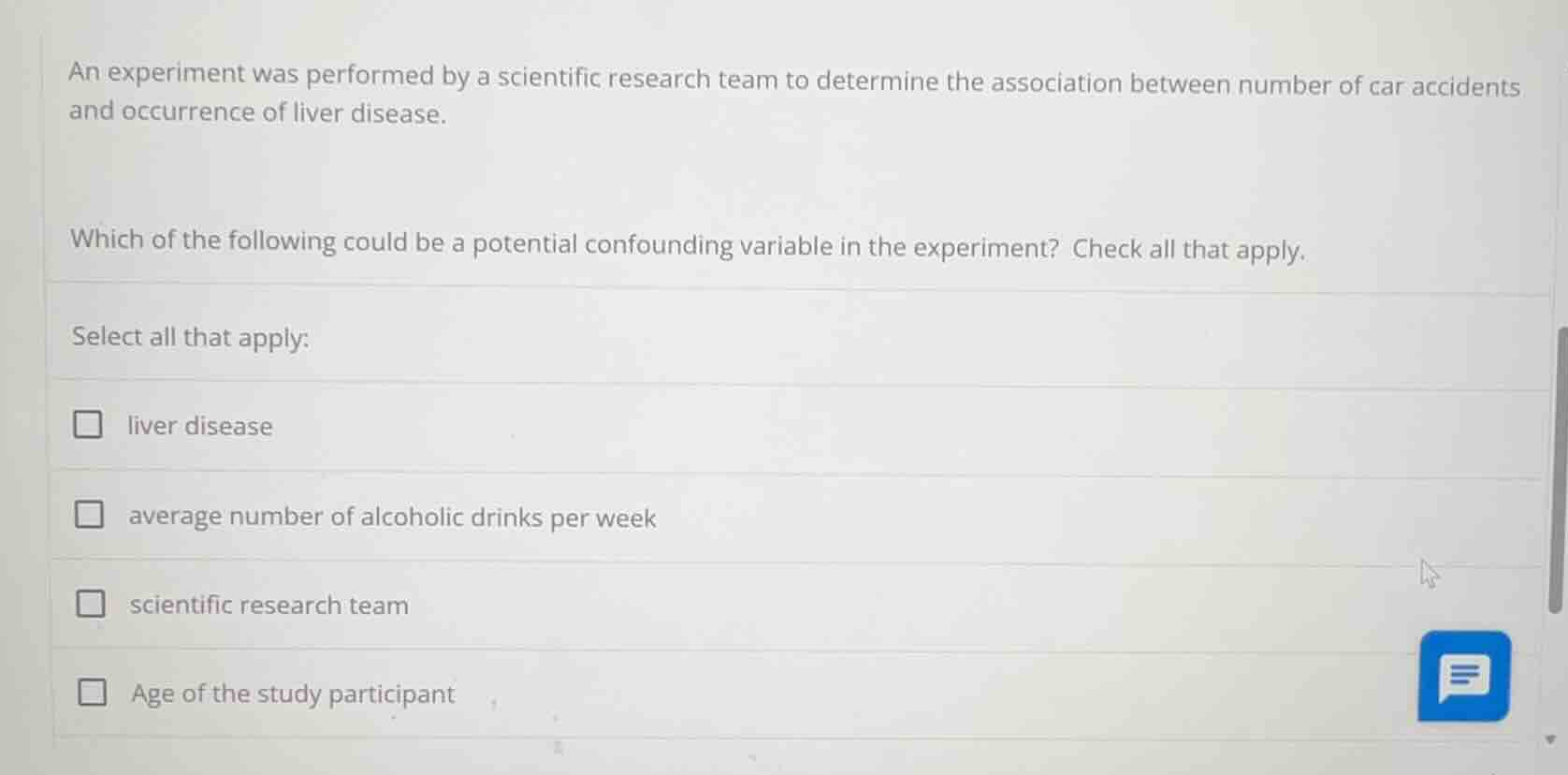
Task: Select the "Age of the study participant" text
Action: pos(292,694)
